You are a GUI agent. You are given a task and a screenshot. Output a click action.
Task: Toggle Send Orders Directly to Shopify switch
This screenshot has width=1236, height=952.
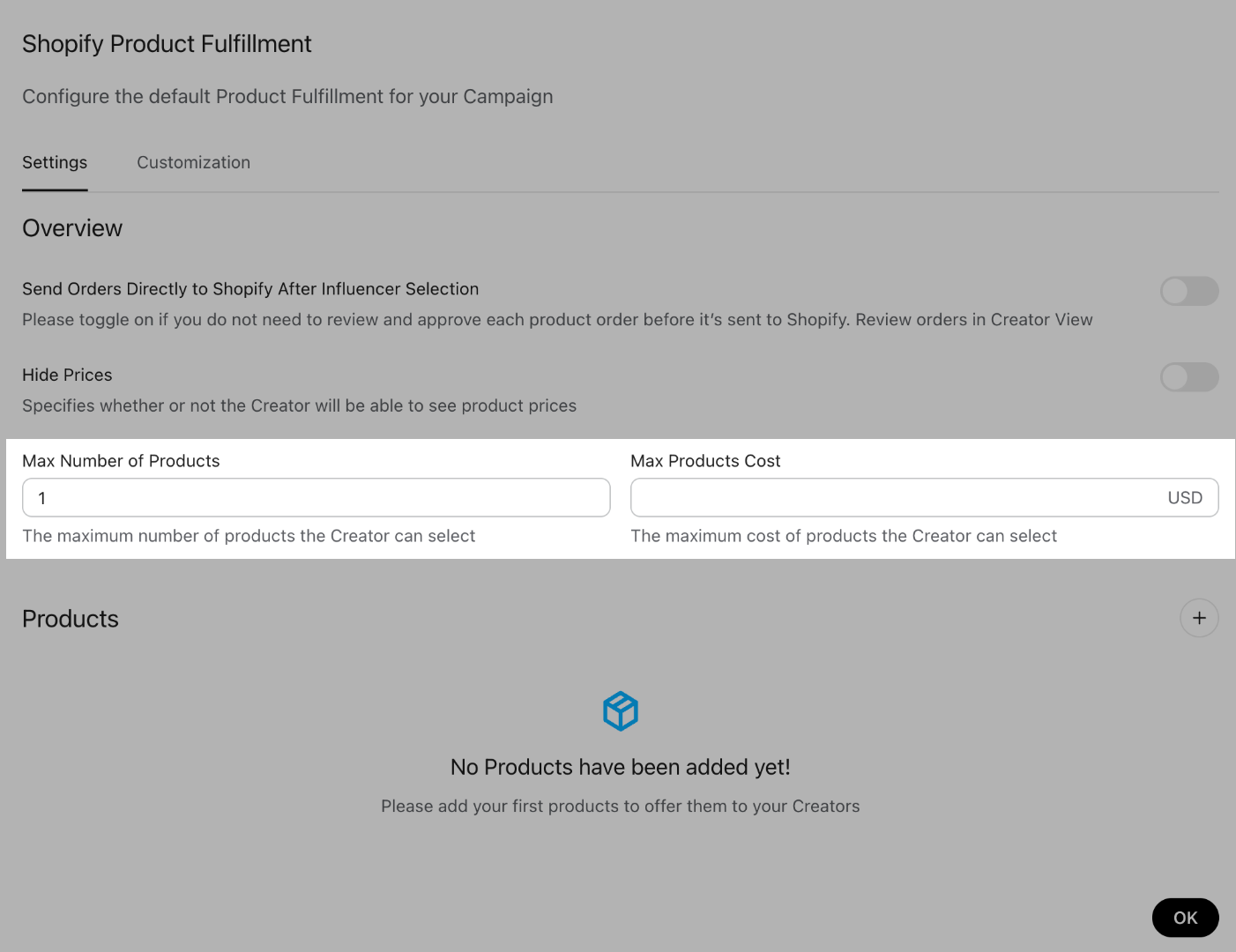pyautogui.click(x=1189, y=291)
